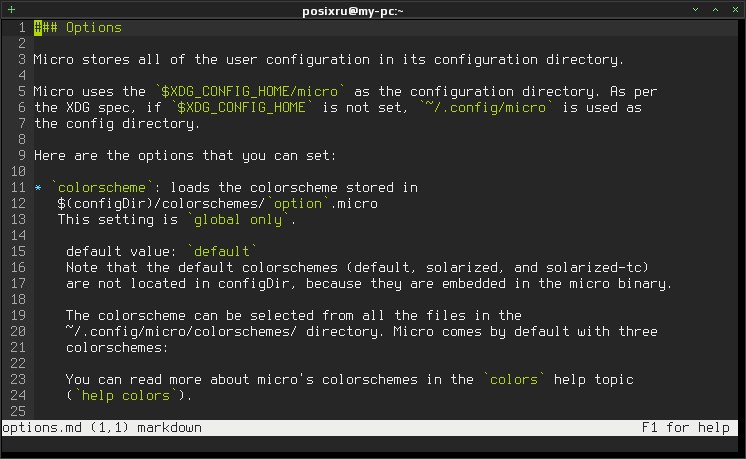Viewport: 746px width, 459px height.
Task: Click line number 5 in the gutter
Action: 22,91
